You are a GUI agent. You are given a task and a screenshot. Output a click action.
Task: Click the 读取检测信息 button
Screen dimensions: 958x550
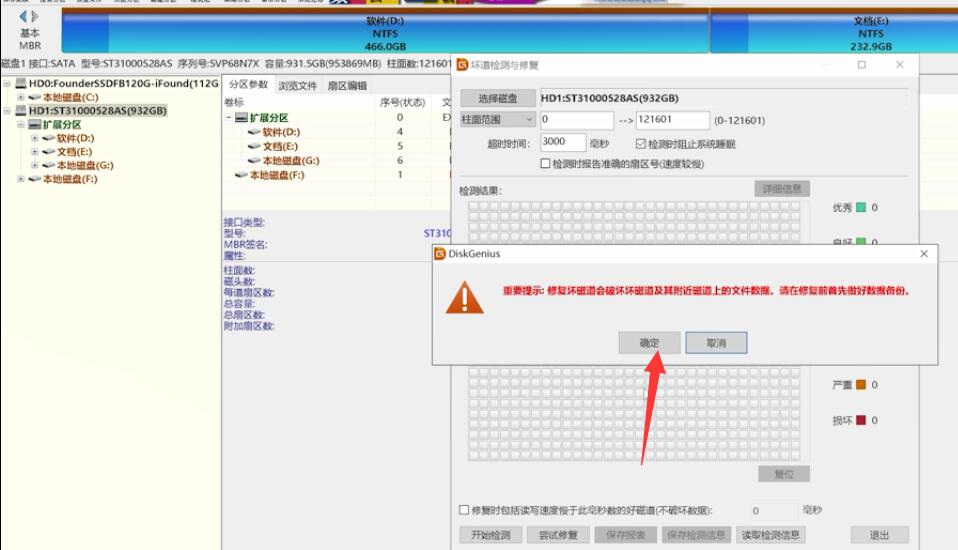click(x=770, y=535)
